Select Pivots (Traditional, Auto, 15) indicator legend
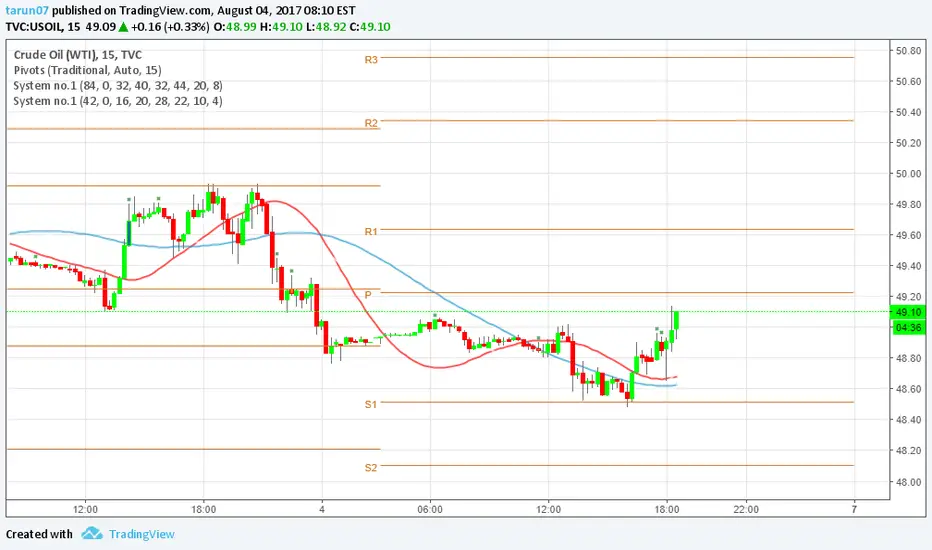 click(87, 70)
